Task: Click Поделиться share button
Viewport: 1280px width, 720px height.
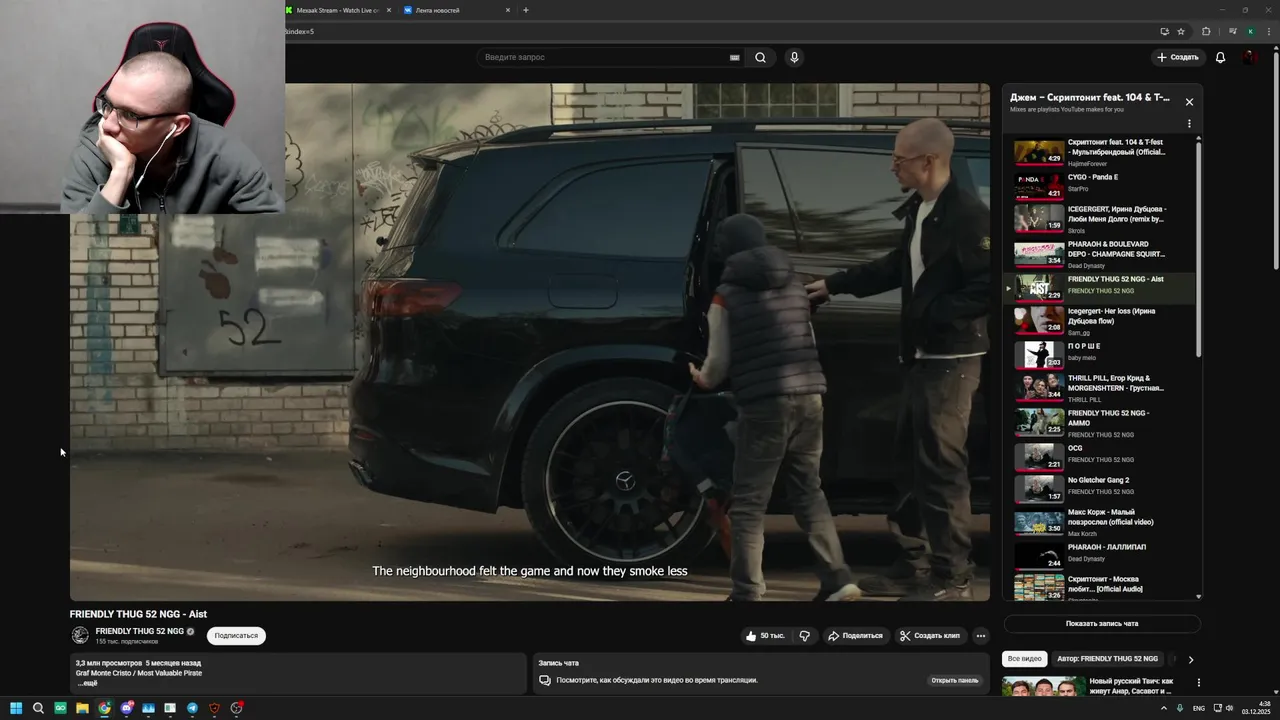Action: [x=855, y=636]
